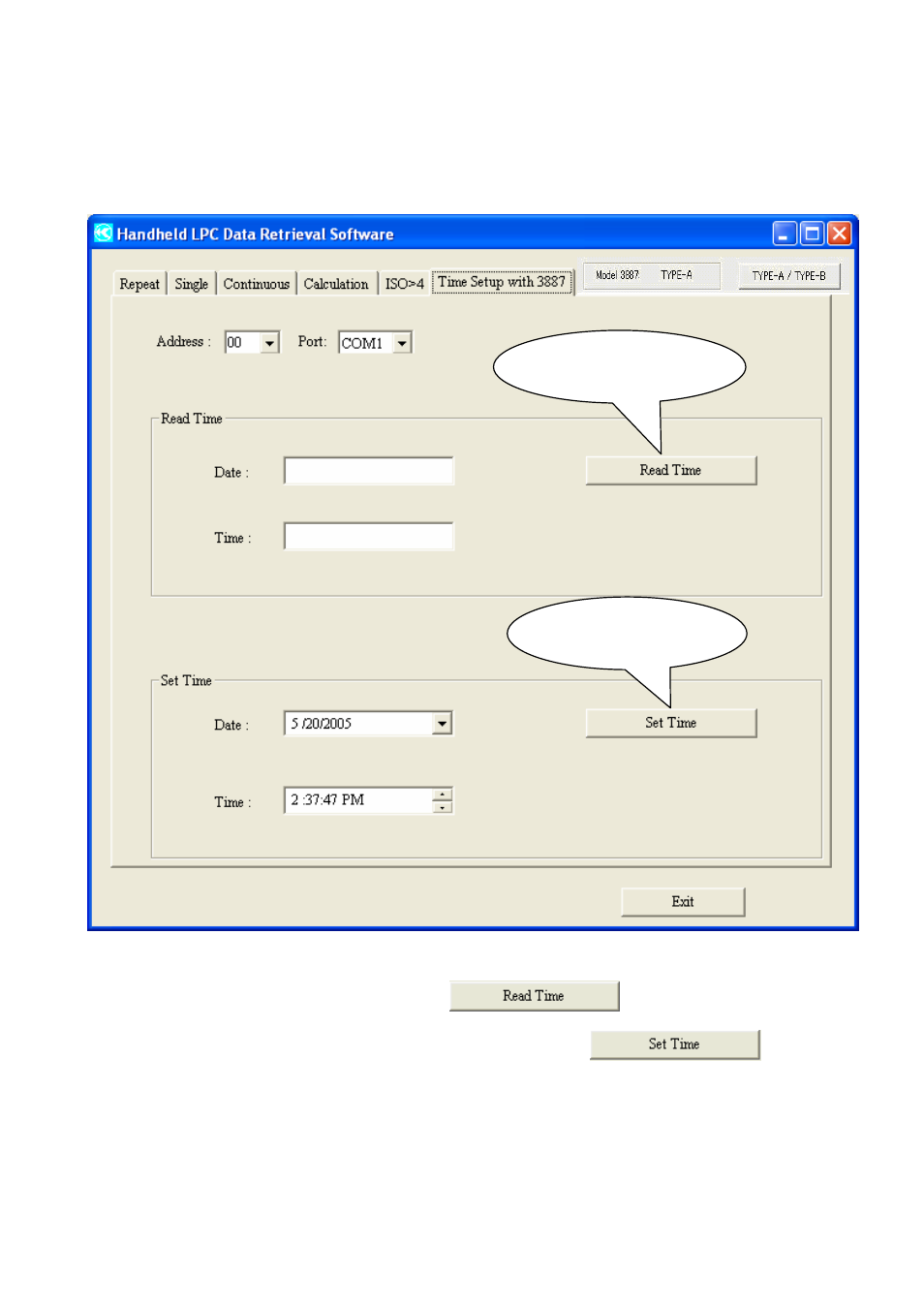Open Set Time date picker dropdown arrow
The width and height of the screenshot is (924, 1308).
click(x=442, y=723)
